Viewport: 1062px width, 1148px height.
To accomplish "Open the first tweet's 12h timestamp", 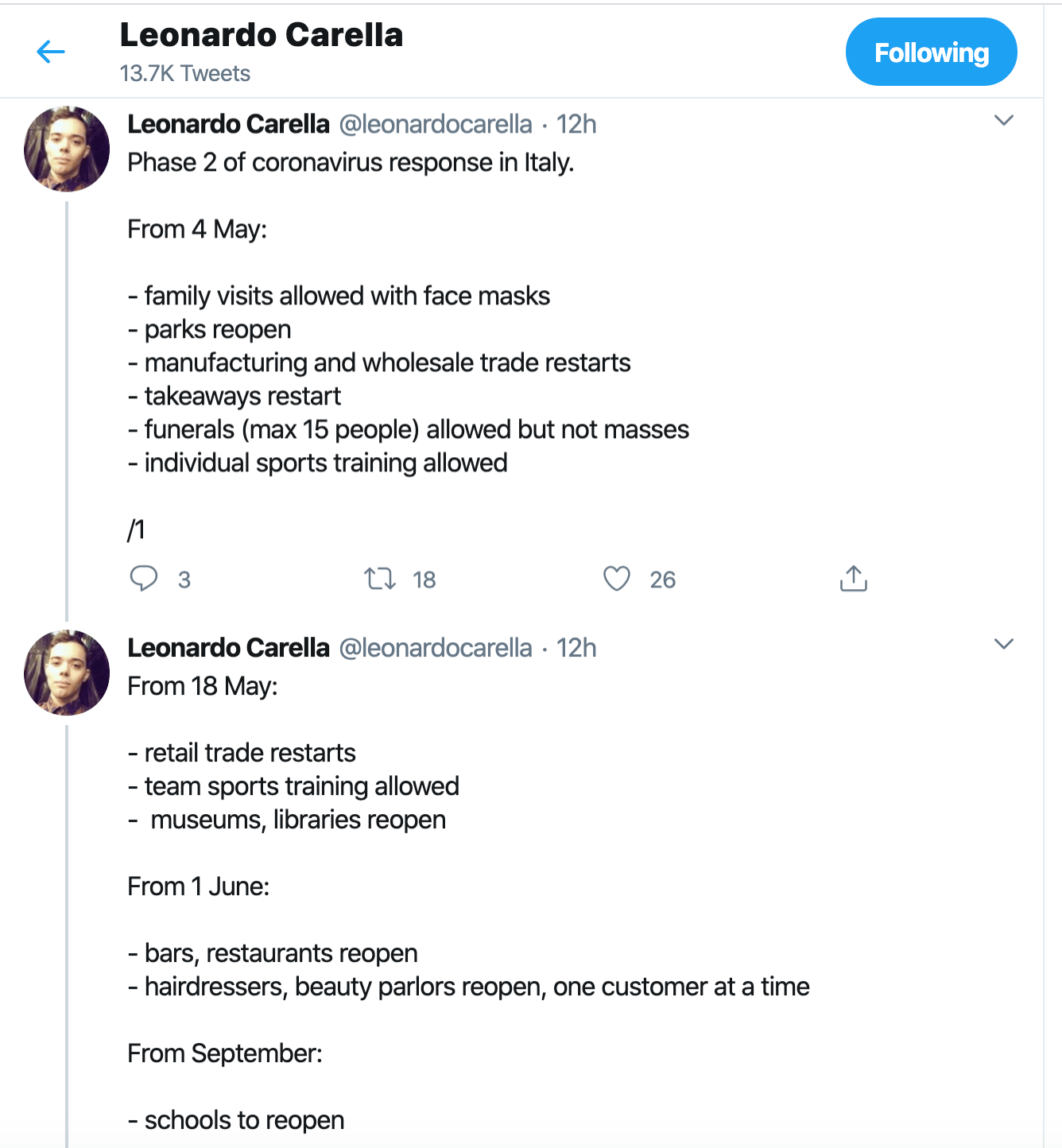I will pos(576,125).
